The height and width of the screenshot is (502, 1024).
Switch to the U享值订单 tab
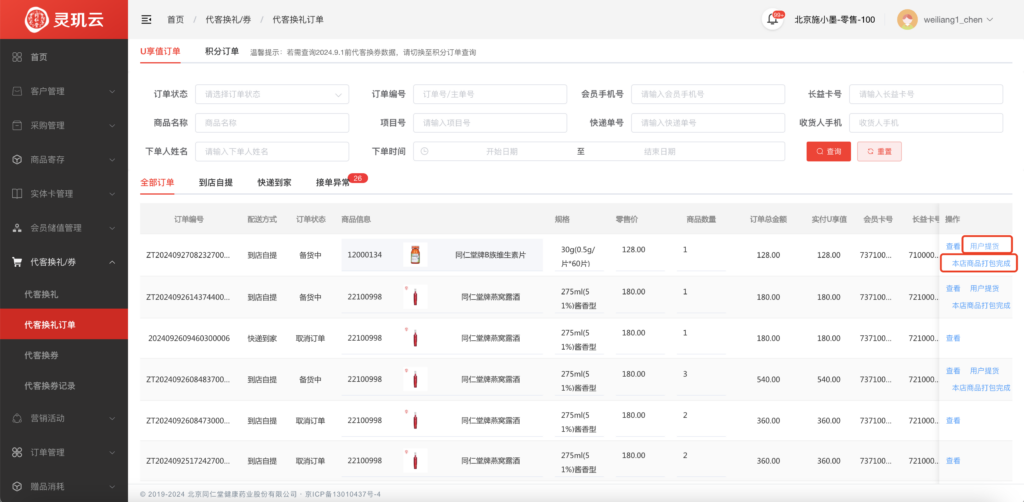pyautogui.click(x=160, y=52)
